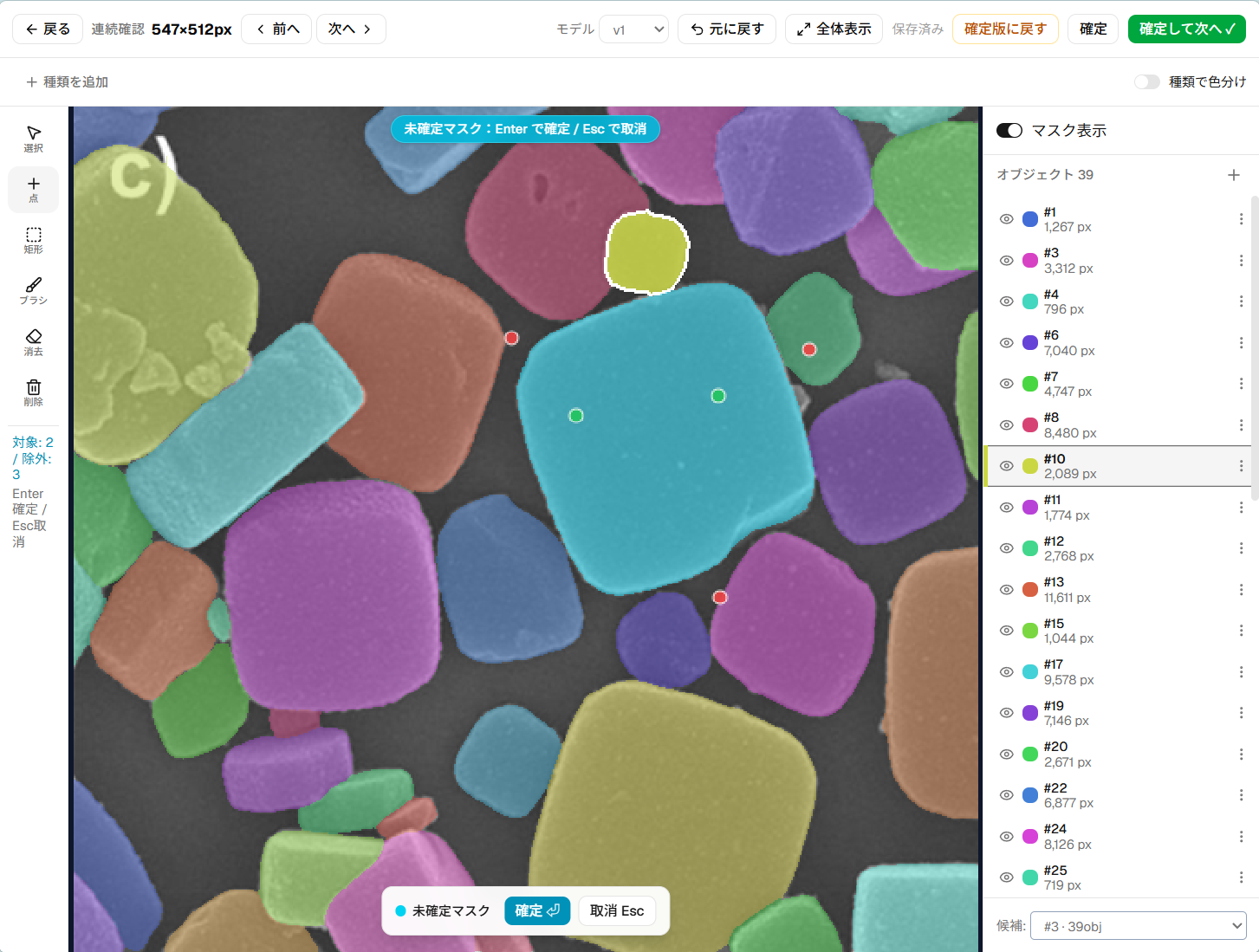
Task: Open options menu for object #11
Action: tap(1241, 508)
